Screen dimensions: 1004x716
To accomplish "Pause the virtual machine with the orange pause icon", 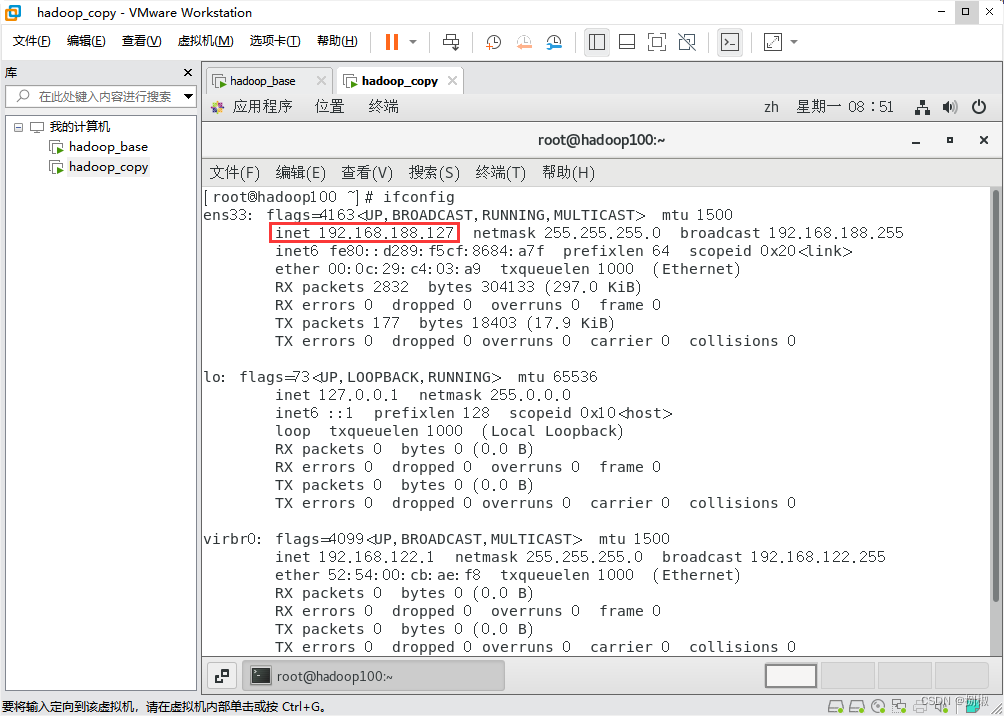I will tap(391, 42).
